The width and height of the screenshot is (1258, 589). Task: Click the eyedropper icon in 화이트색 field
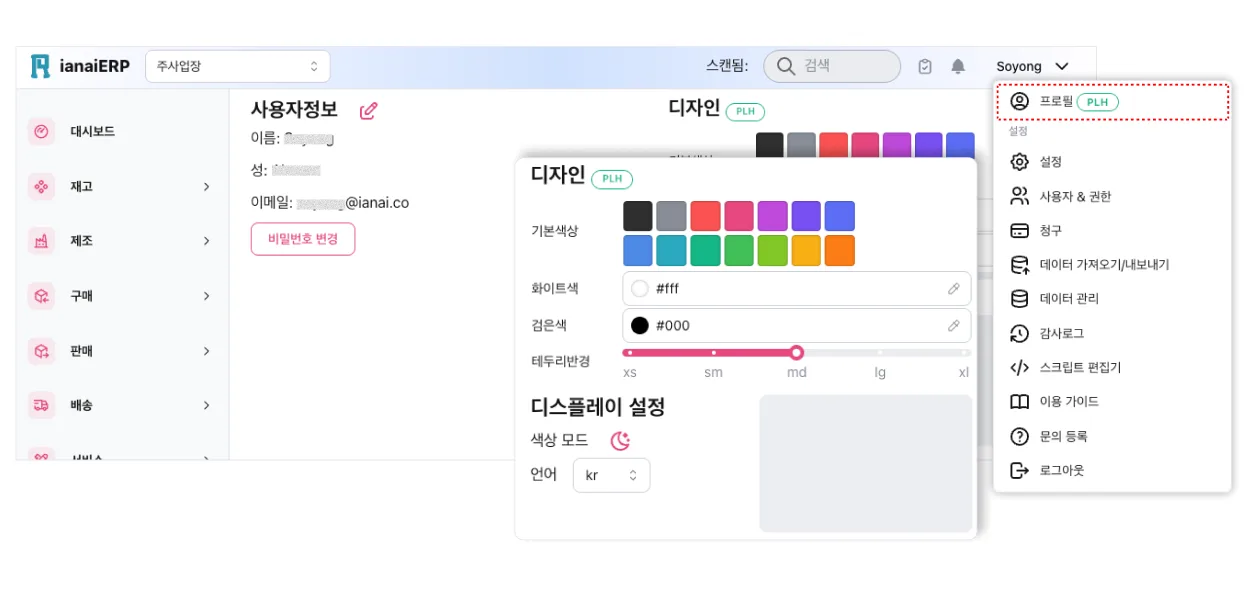click(954, 289)
